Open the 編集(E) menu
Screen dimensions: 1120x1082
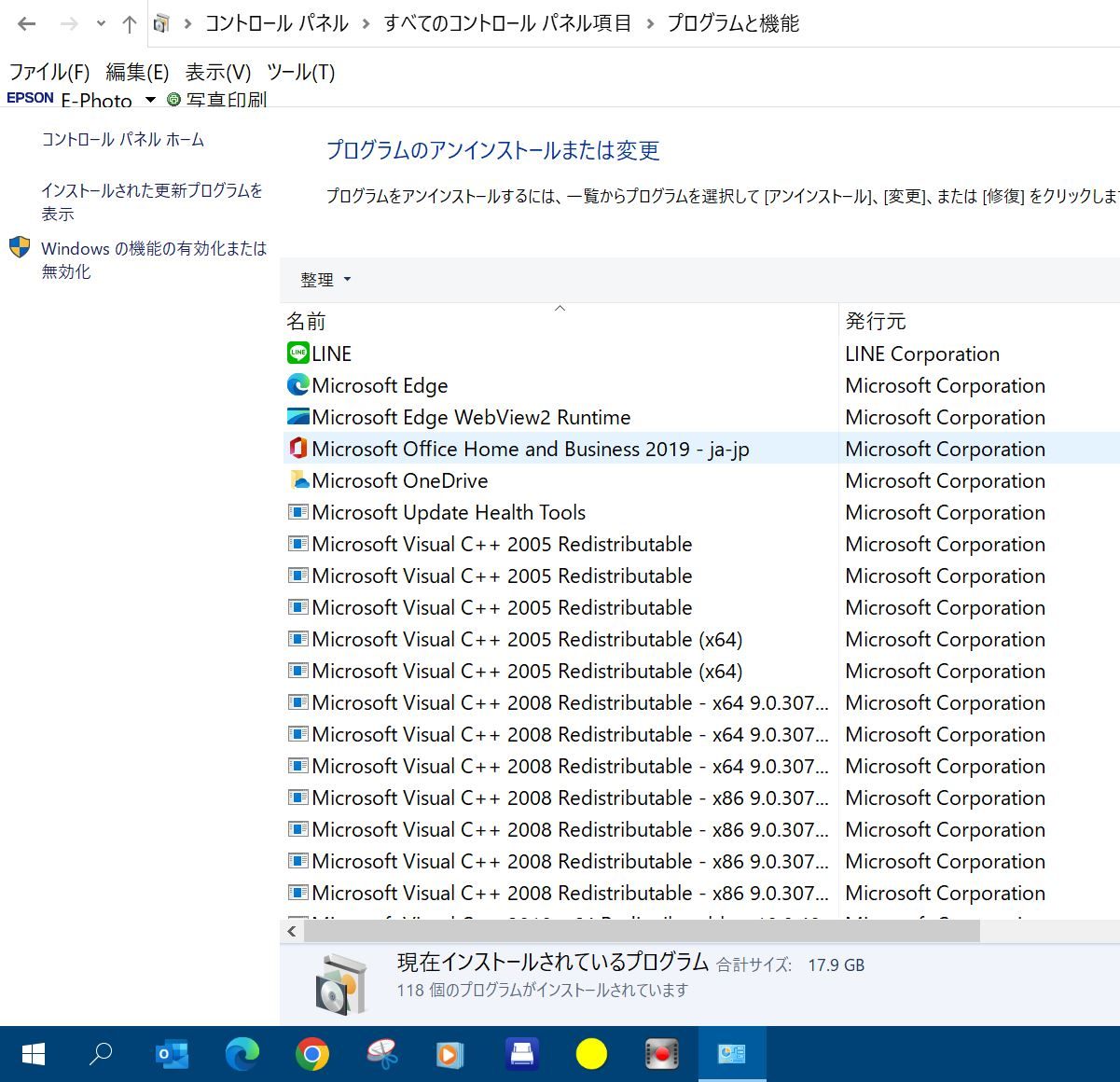(x=137, y=72)
